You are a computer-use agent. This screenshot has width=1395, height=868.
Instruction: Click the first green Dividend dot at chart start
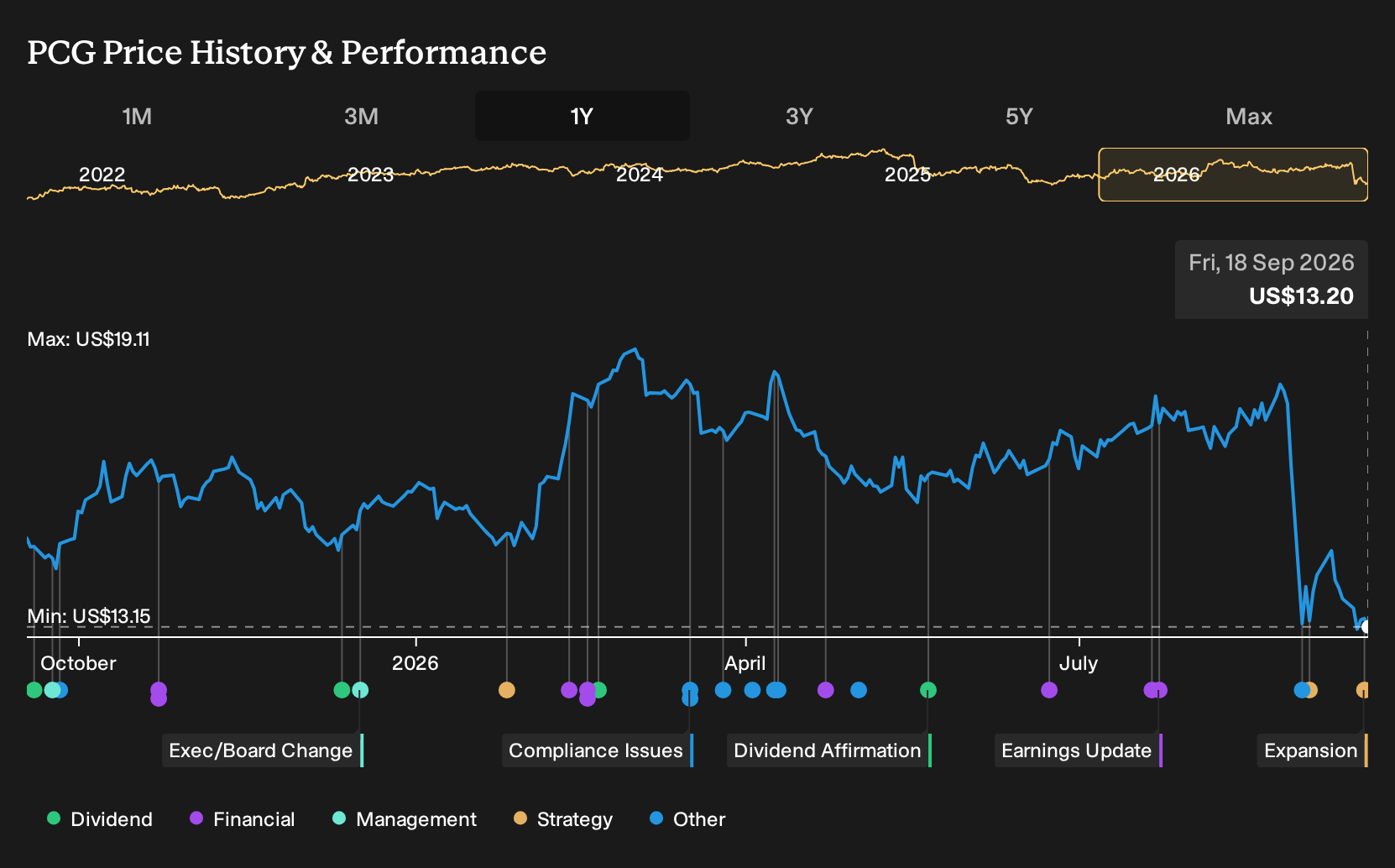coord(34,690)
